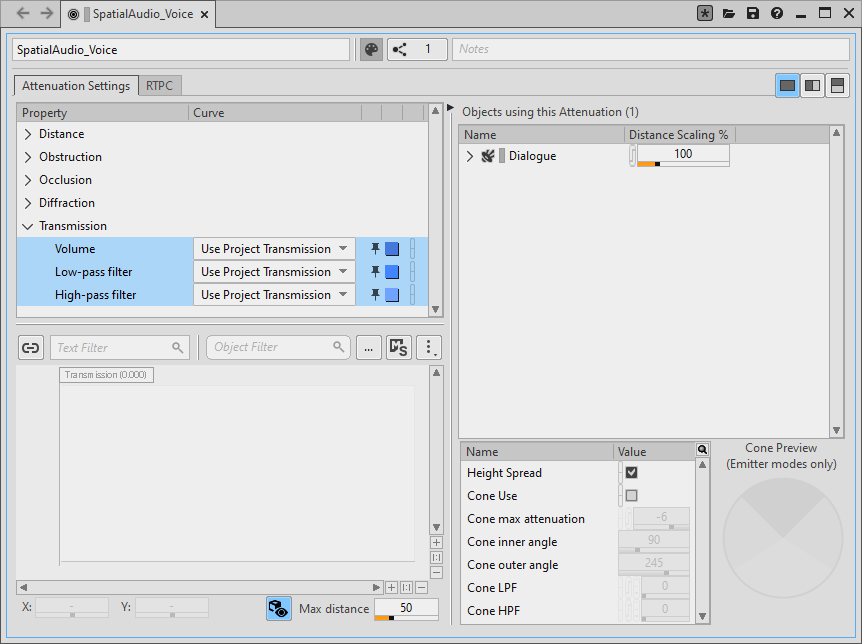Click the Max distance slider
The width and height of the screenshot is (862, 644).
tap(405, 618)
